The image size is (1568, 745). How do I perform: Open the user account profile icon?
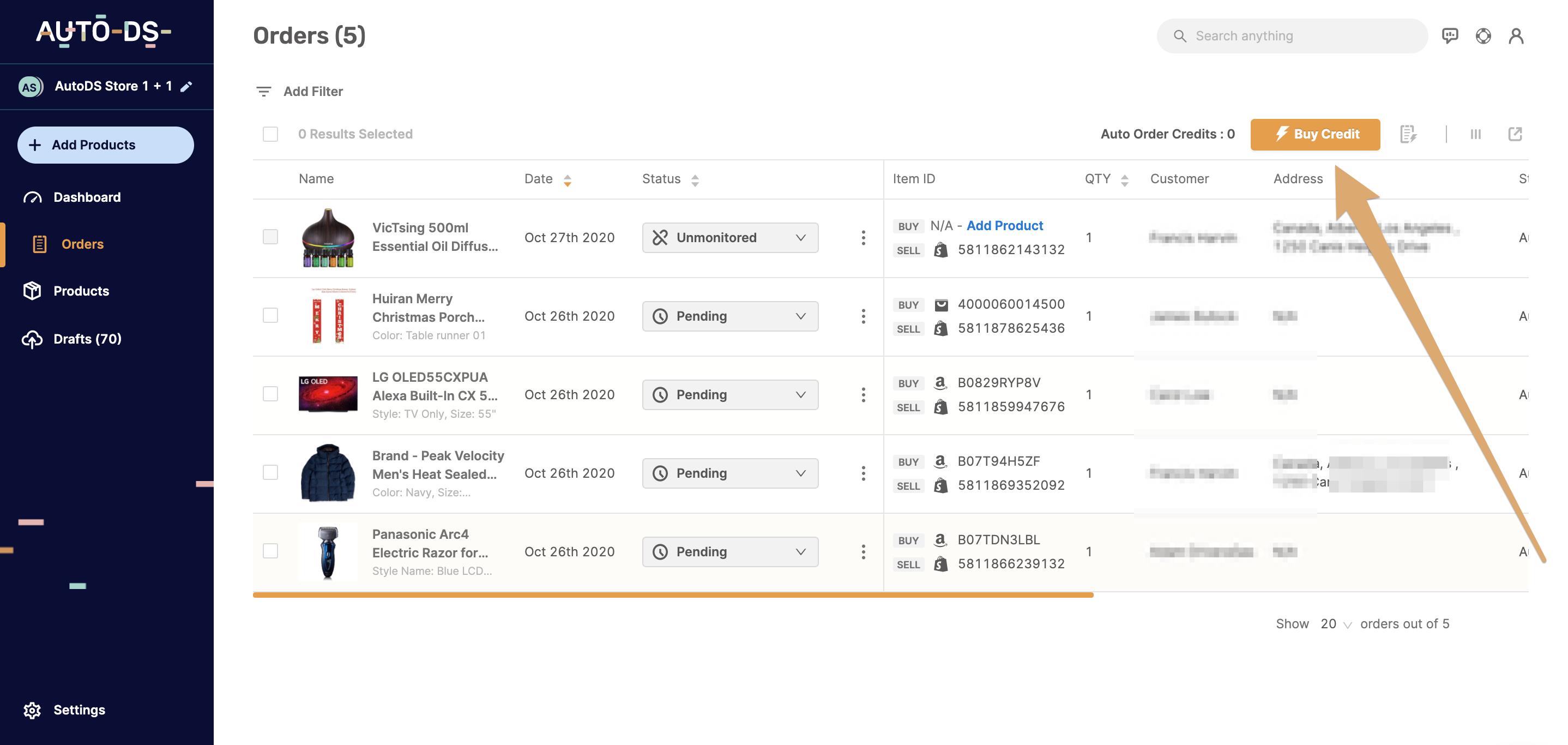pos(1516,36)
